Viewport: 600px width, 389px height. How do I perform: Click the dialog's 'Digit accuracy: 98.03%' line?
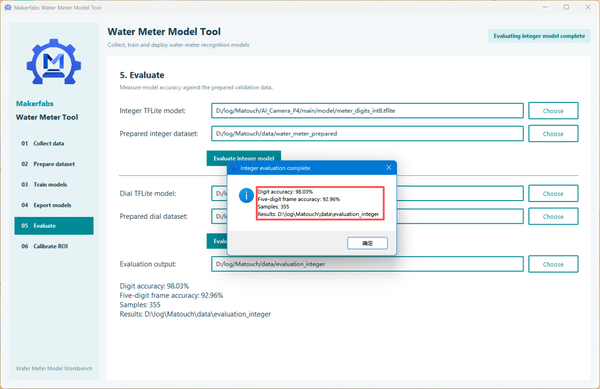[285, 192]
